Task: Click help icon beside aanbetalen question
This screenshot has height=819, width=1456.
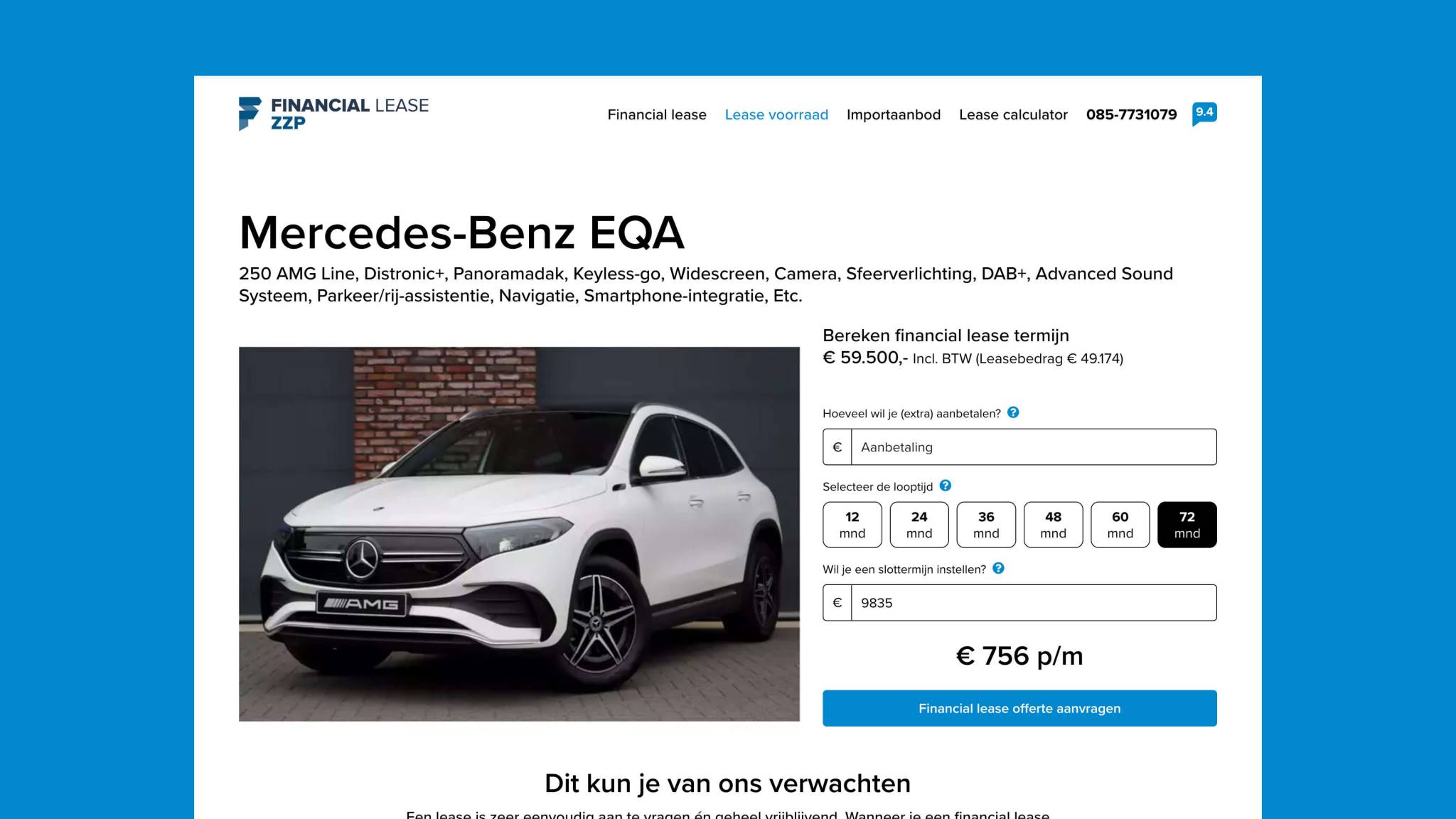Action: (x=1013, y=412)
